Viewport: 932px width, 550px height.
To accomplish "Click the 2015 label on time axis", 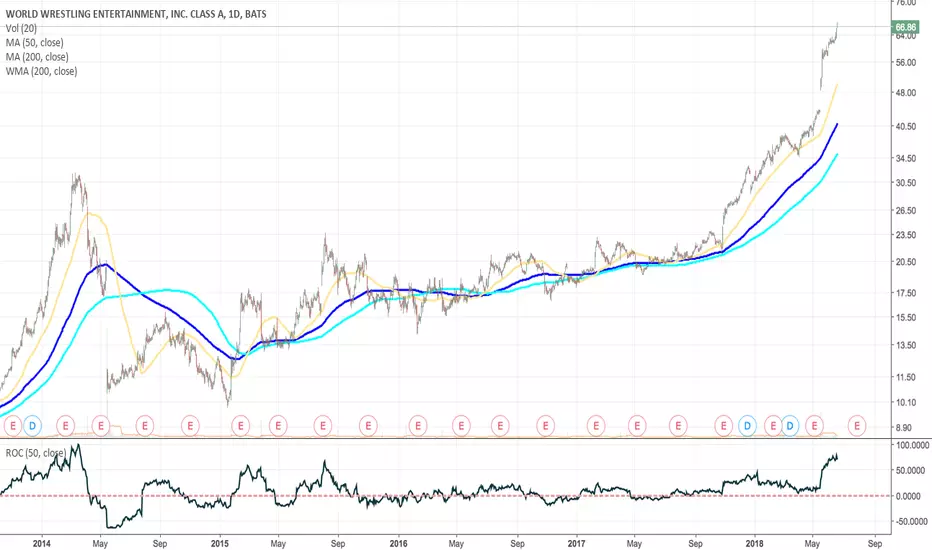I will point(220,543).
